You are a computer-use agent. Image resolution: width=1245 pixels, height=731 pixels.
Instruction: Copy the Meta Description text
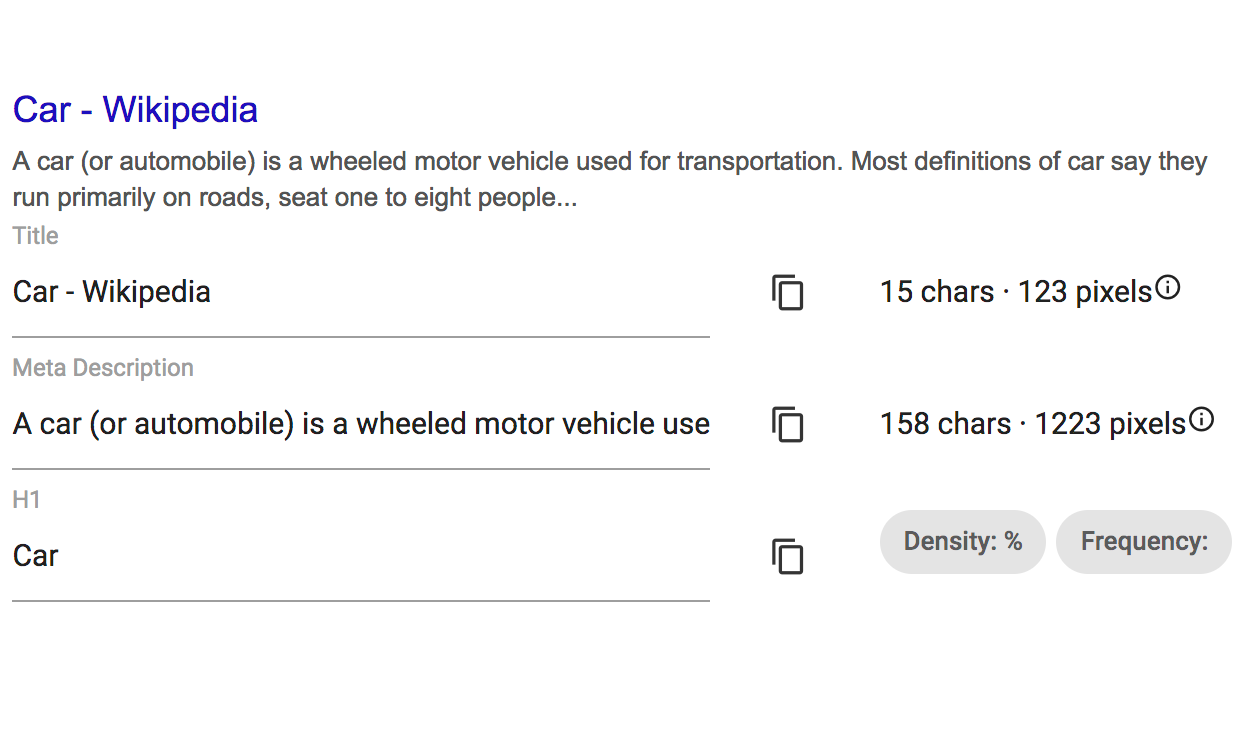(788, 424)
